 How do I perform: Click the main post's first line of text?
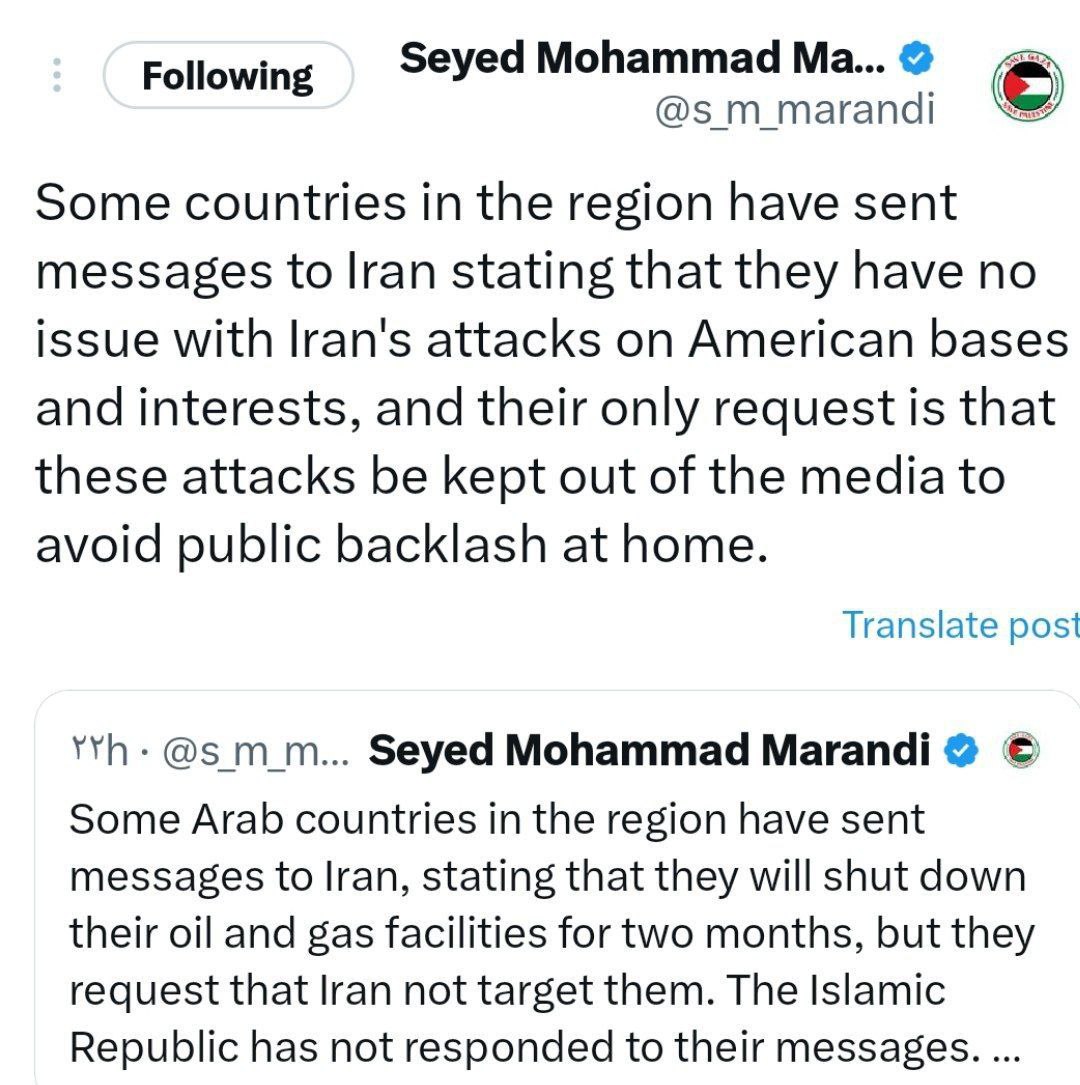click(x=497, y=204)
